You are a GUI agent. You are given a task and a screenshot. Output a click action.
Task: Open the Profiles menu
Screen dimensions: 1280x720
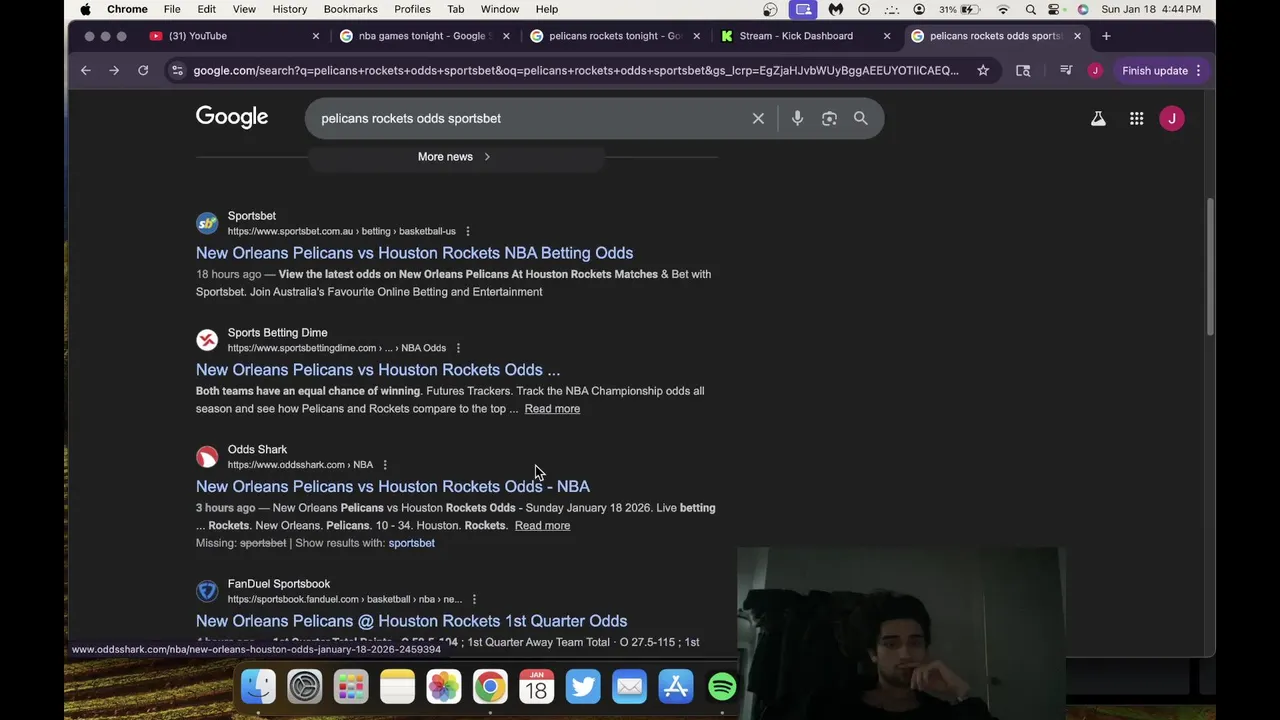coord(412,9)
